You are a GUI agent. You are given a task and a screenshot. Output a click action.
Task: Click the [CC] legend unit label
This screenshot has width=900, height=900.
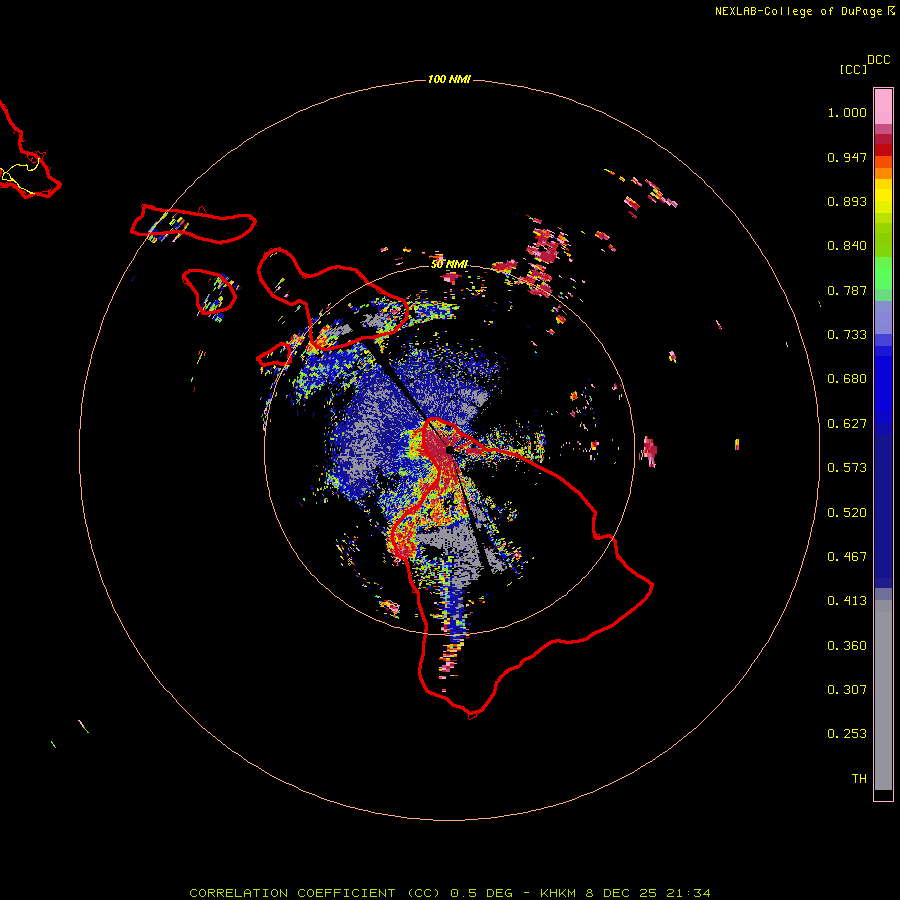[853, 69]
